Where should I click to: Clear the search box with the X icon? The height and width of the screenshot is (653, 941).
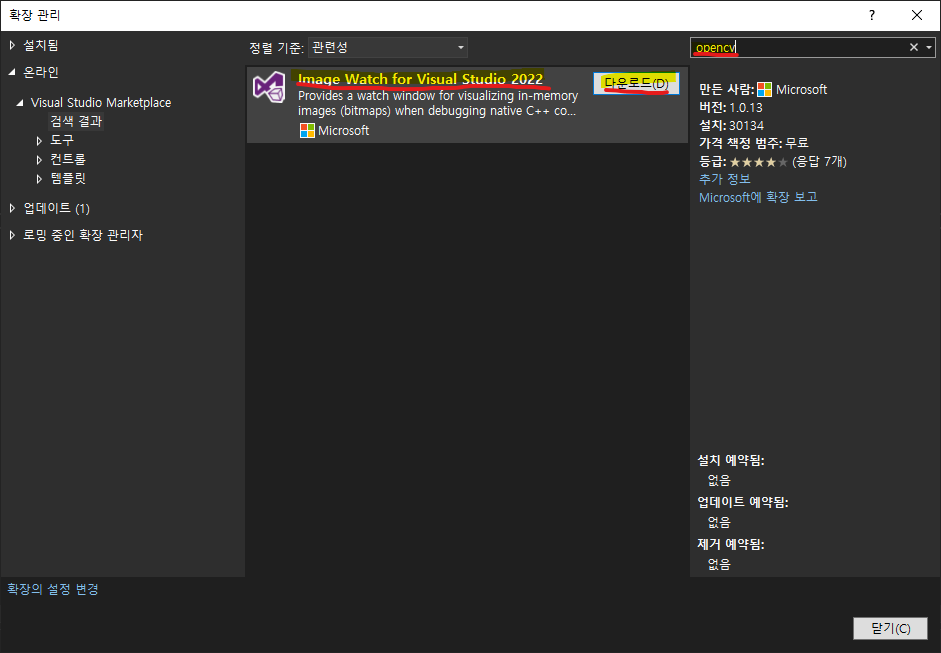point(913,47)
